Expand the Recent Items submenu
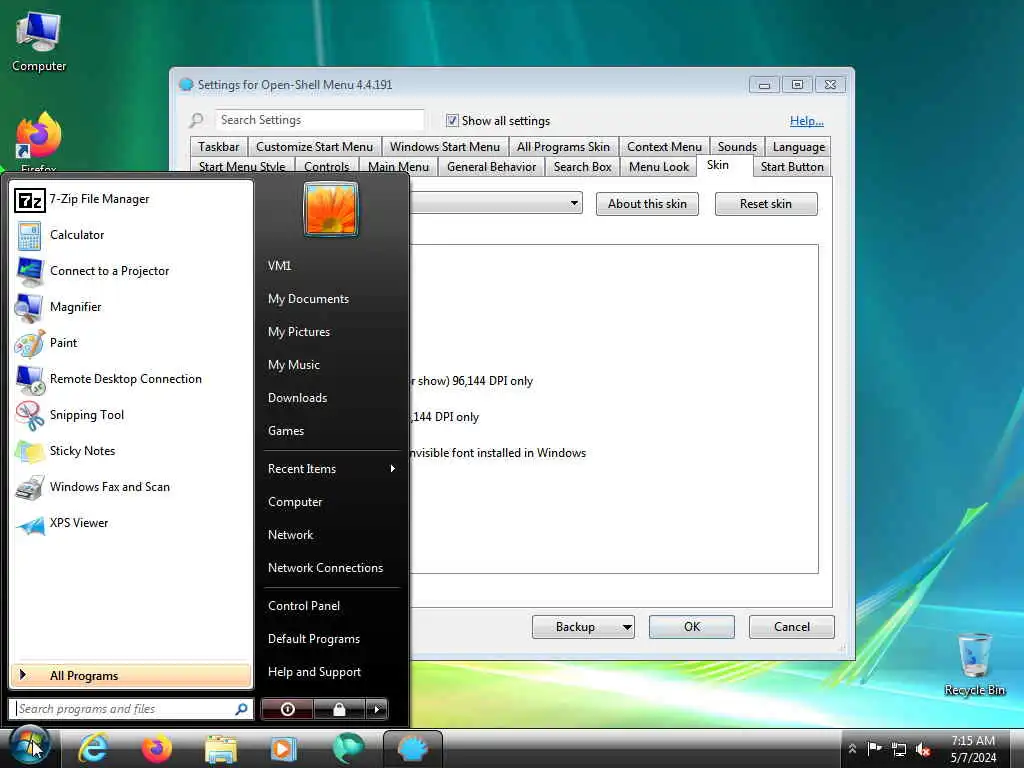 [x=332, y=469]
